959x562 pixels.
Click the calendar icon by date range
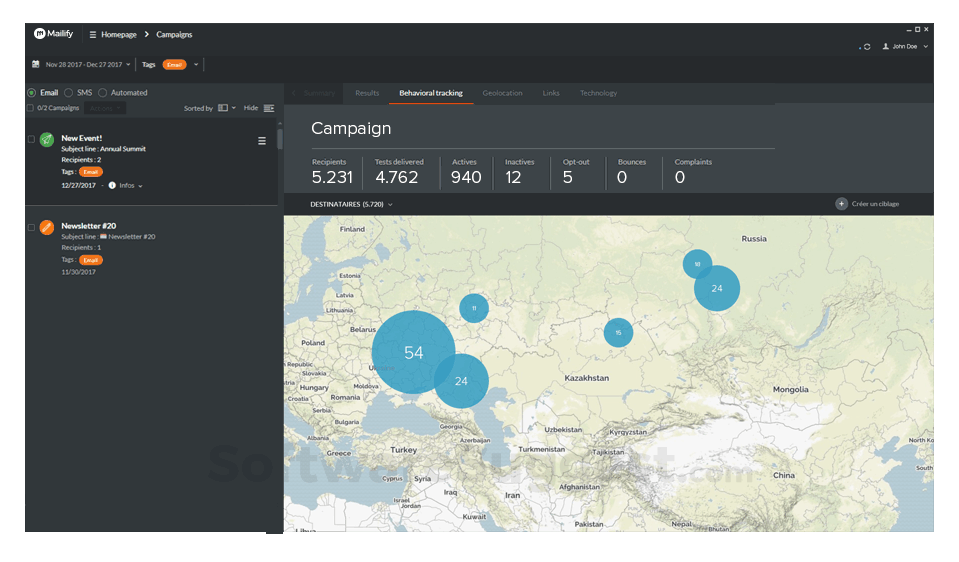point(36,65)
